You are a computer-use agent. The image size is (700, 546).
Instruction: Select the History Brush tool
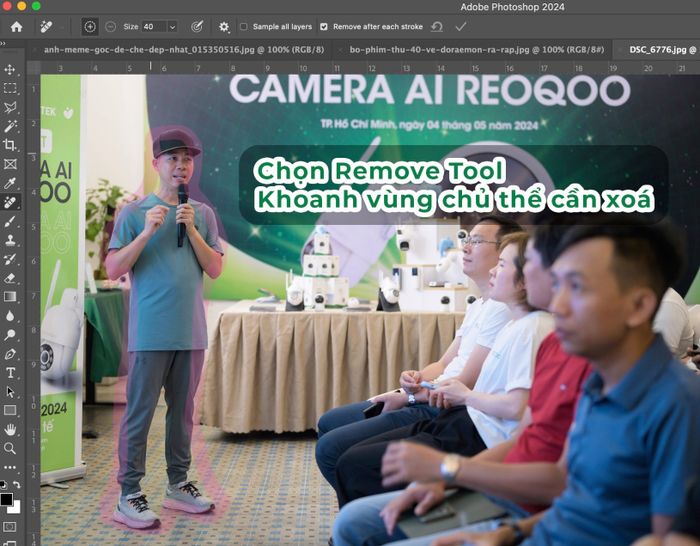[10, 259]
